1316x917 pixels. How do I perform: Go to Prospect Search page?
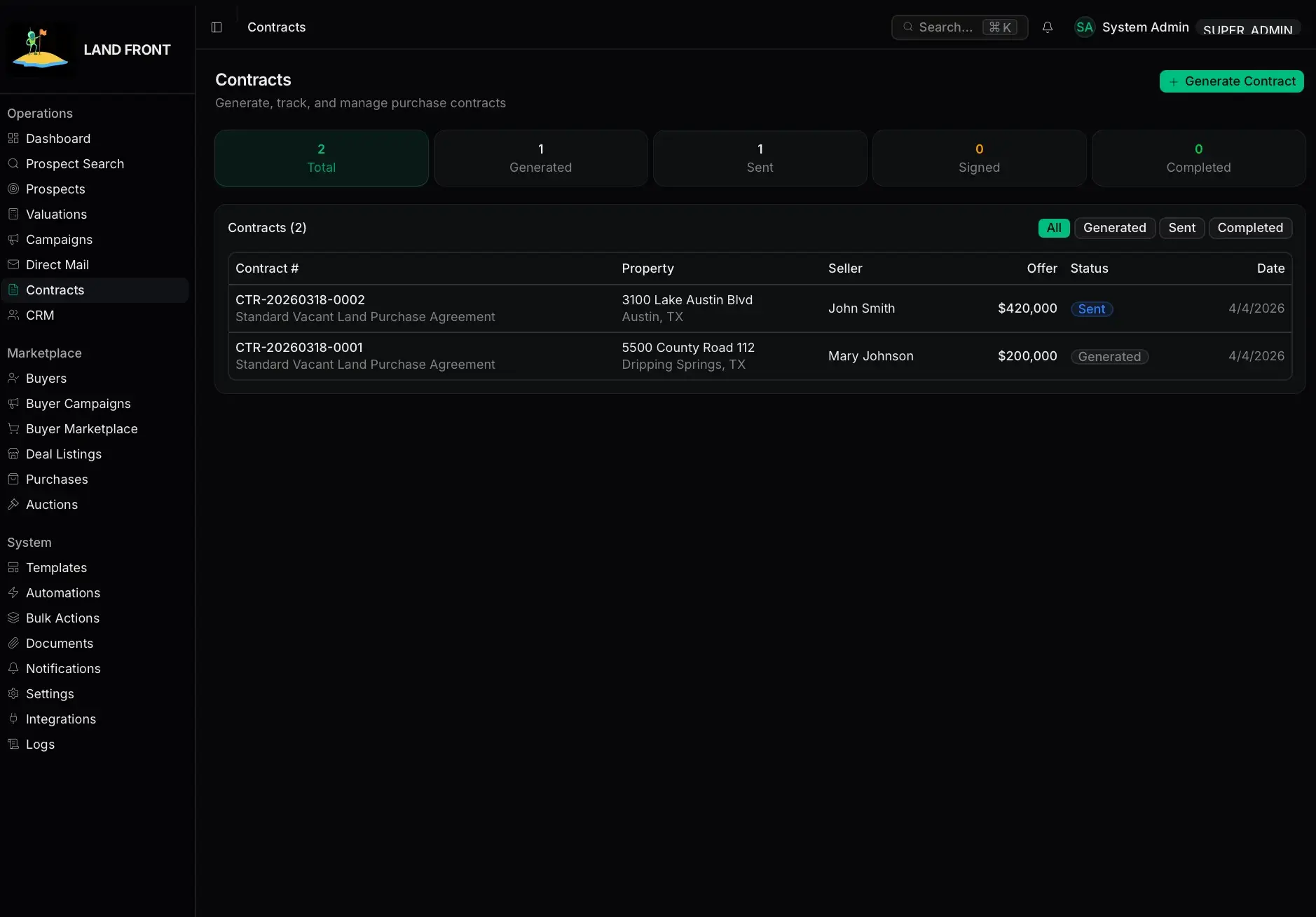(95, 163)
